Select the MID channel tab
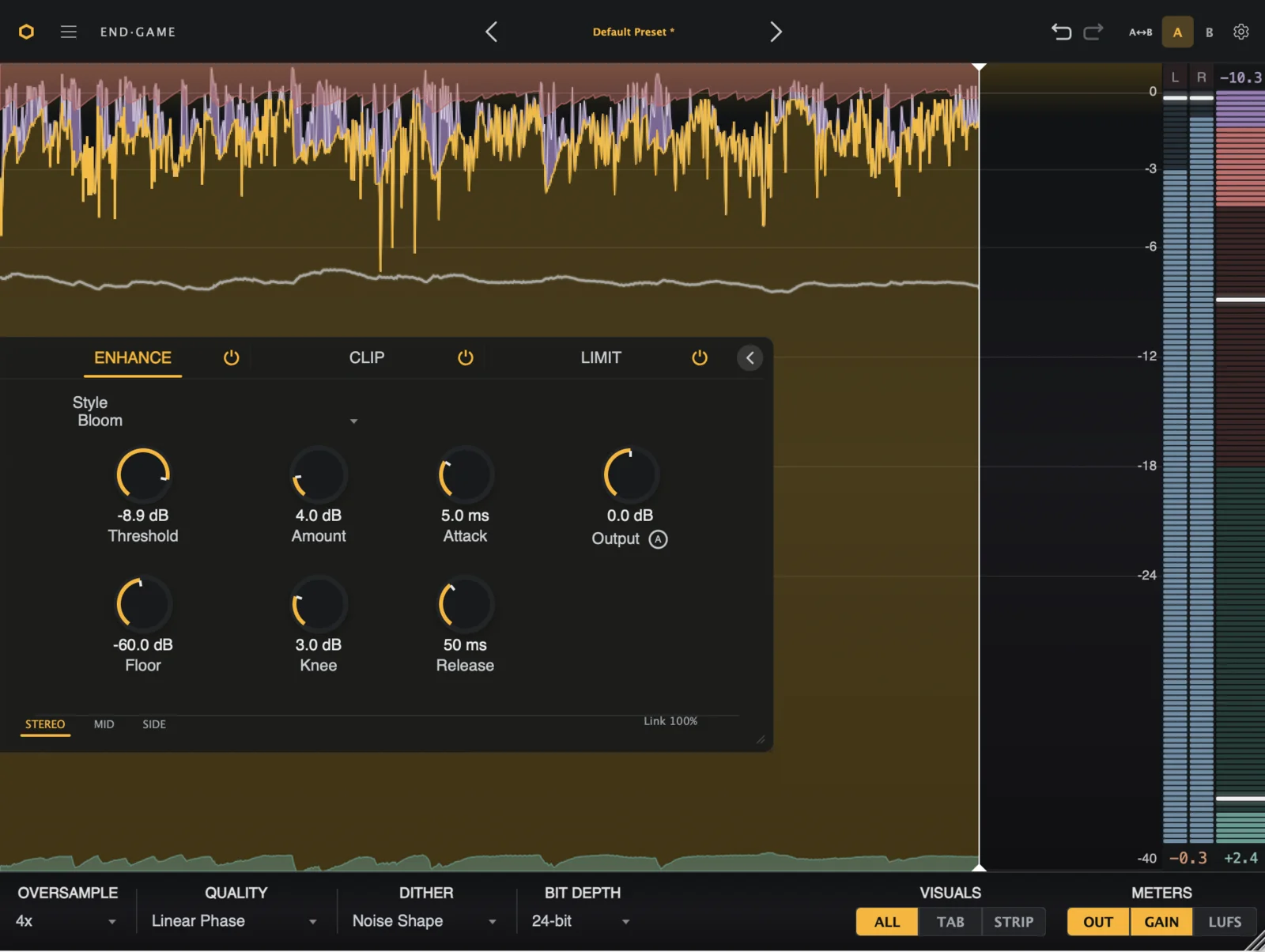Screen dimensions: 1265x952 [x=104, y=724]
